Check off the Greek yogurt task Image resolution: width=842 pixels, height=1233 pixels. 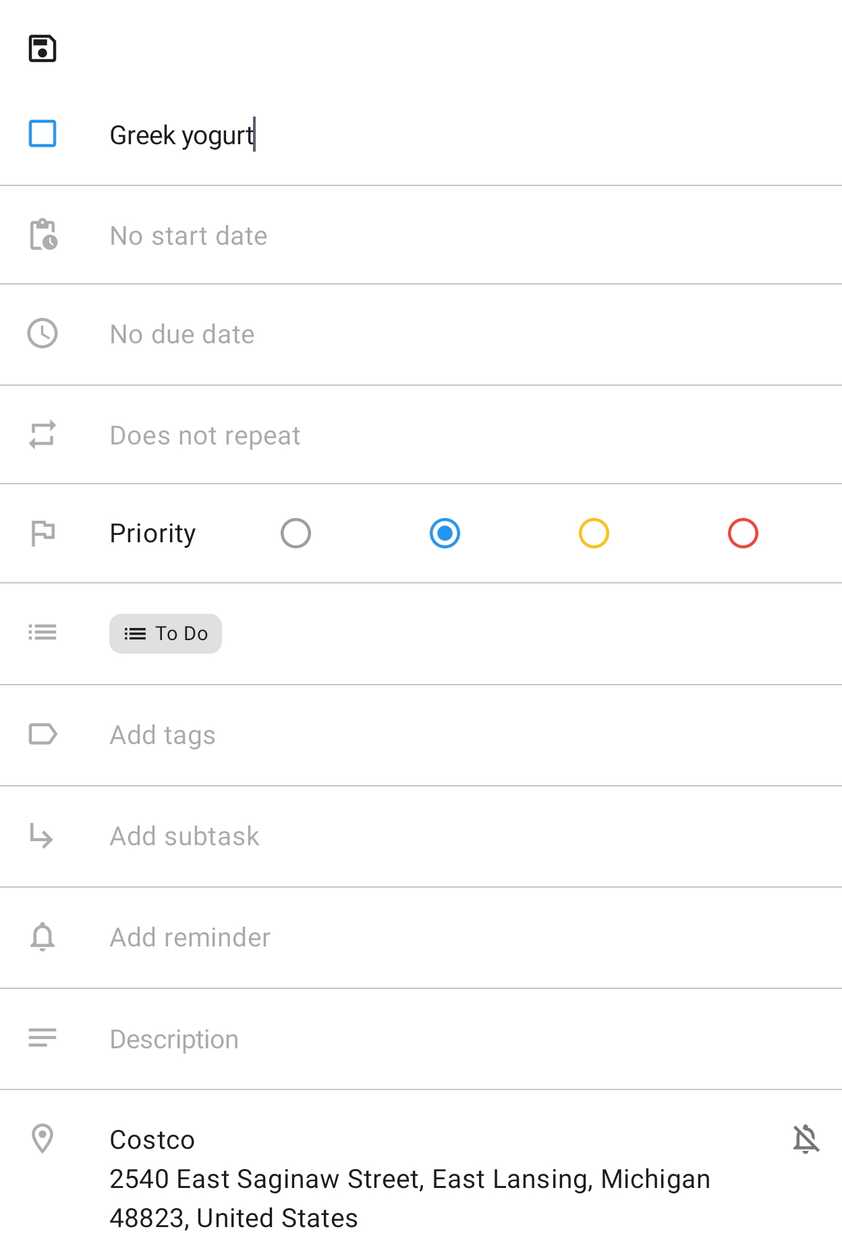[42, 134]
